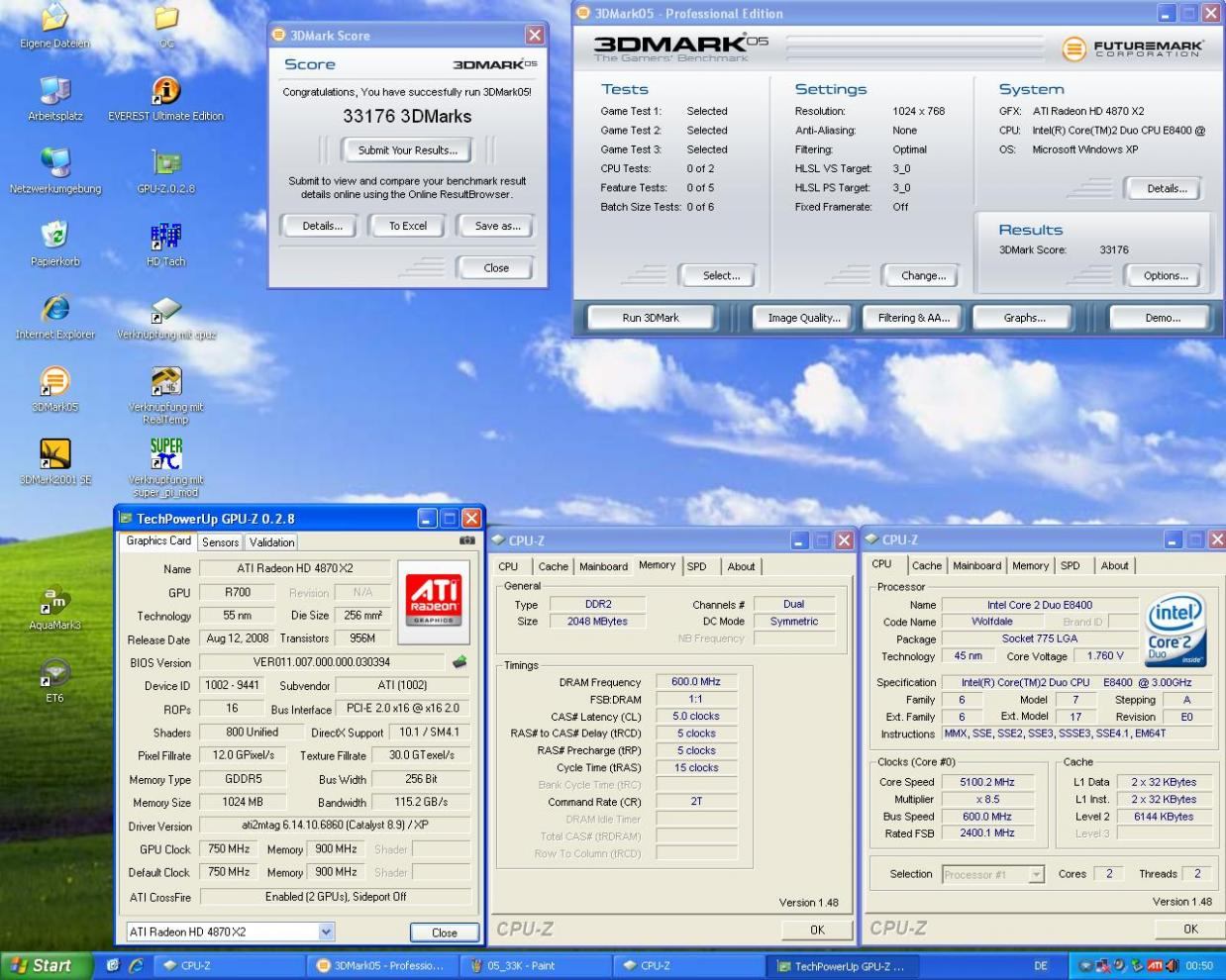The width and height of the screenshot is (1226, 980).
Task: Click the red ATI icon in system tray
Action: click(x=1156, y=966)
